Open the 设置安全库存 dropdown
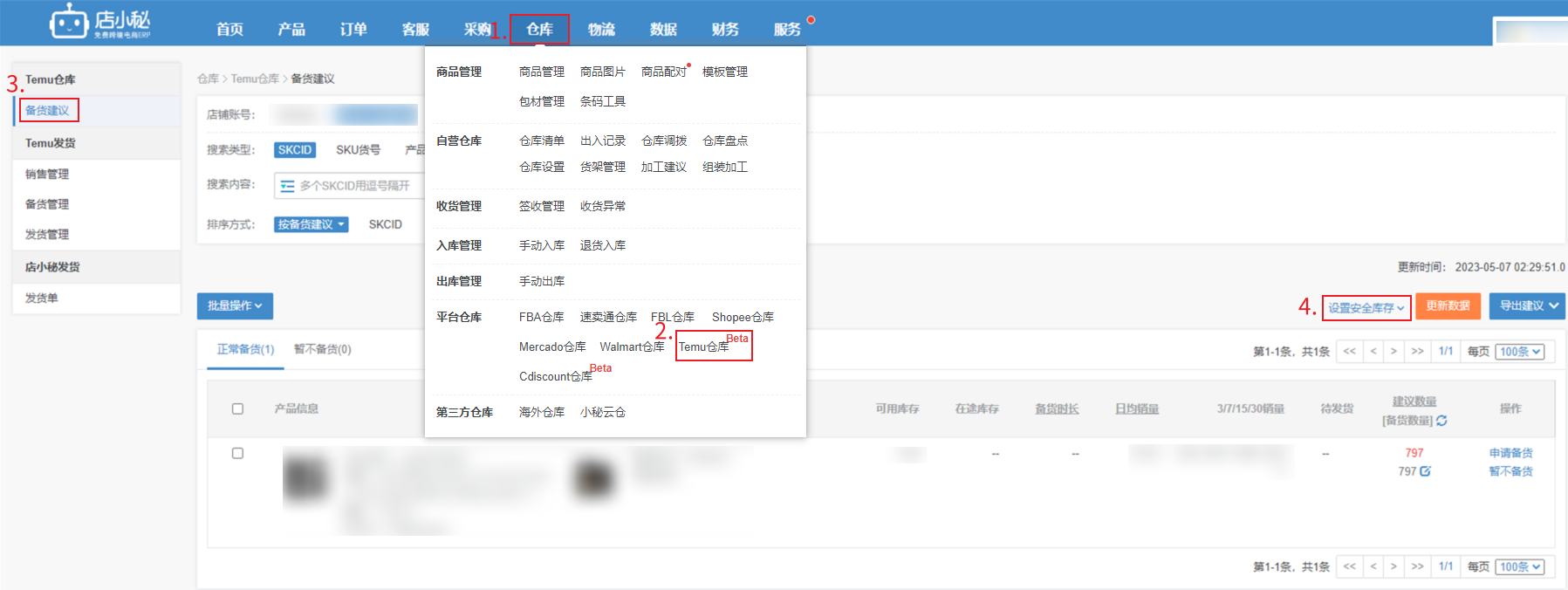1568x590 pixels. coord(1366,308)
